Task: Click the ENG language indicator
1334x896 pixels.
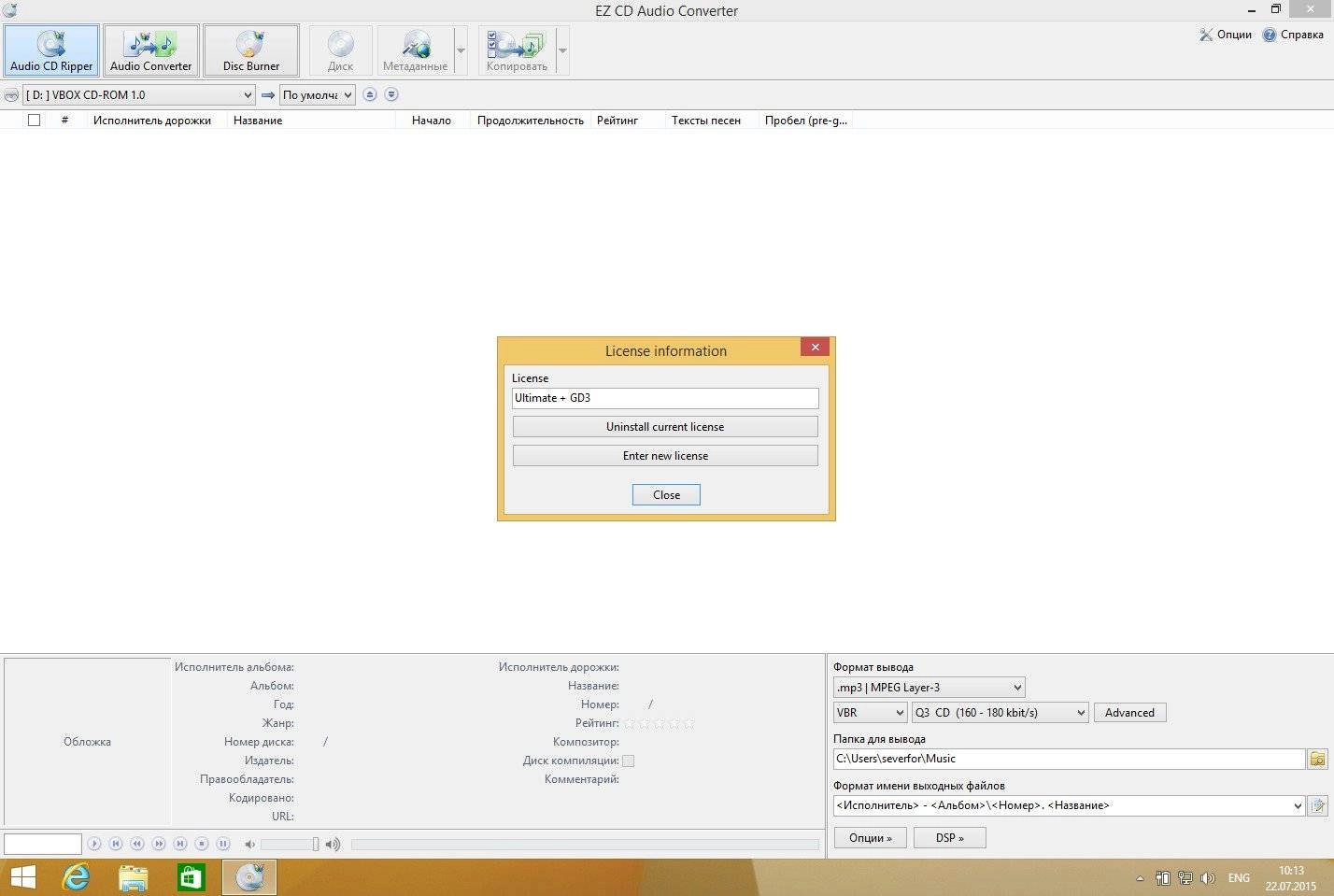Action: click(1239, 878)
